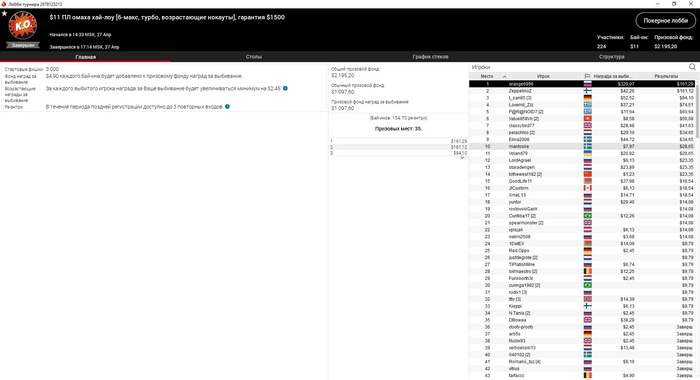Select player Rubix93 in the list
Screen dimensions: 700x380
tap(582, 341)
